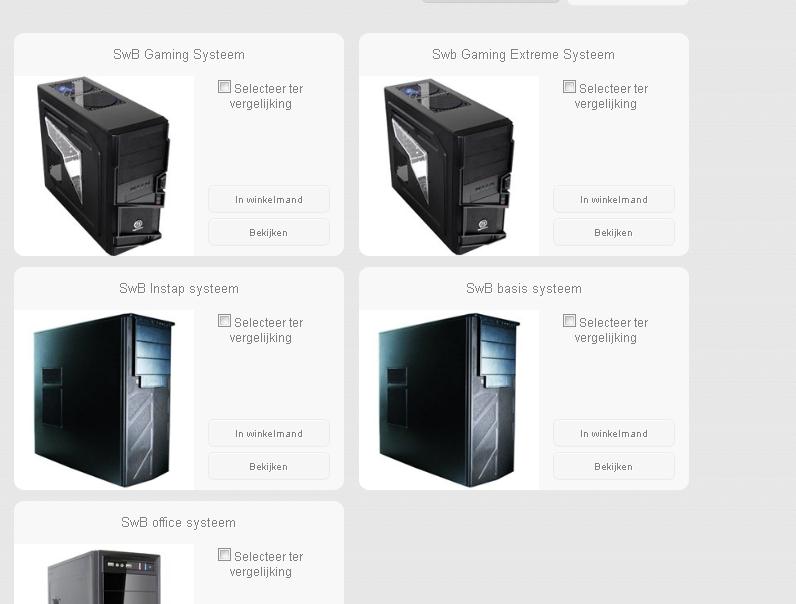Open the SwB Gaming Systeem case image
796x604 pixels.
(104, 166)
